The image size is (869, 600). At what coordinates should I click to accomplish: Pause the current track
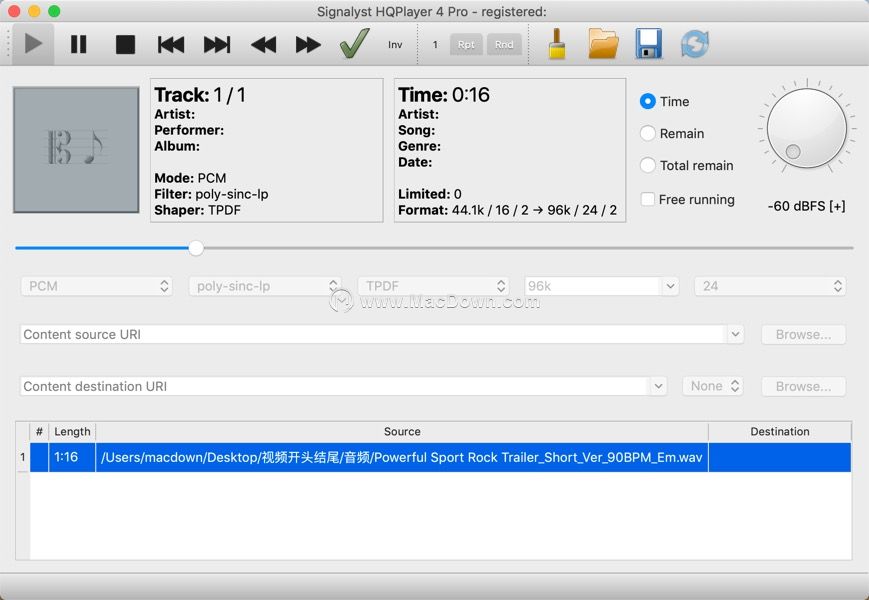[x=79, y=44]
